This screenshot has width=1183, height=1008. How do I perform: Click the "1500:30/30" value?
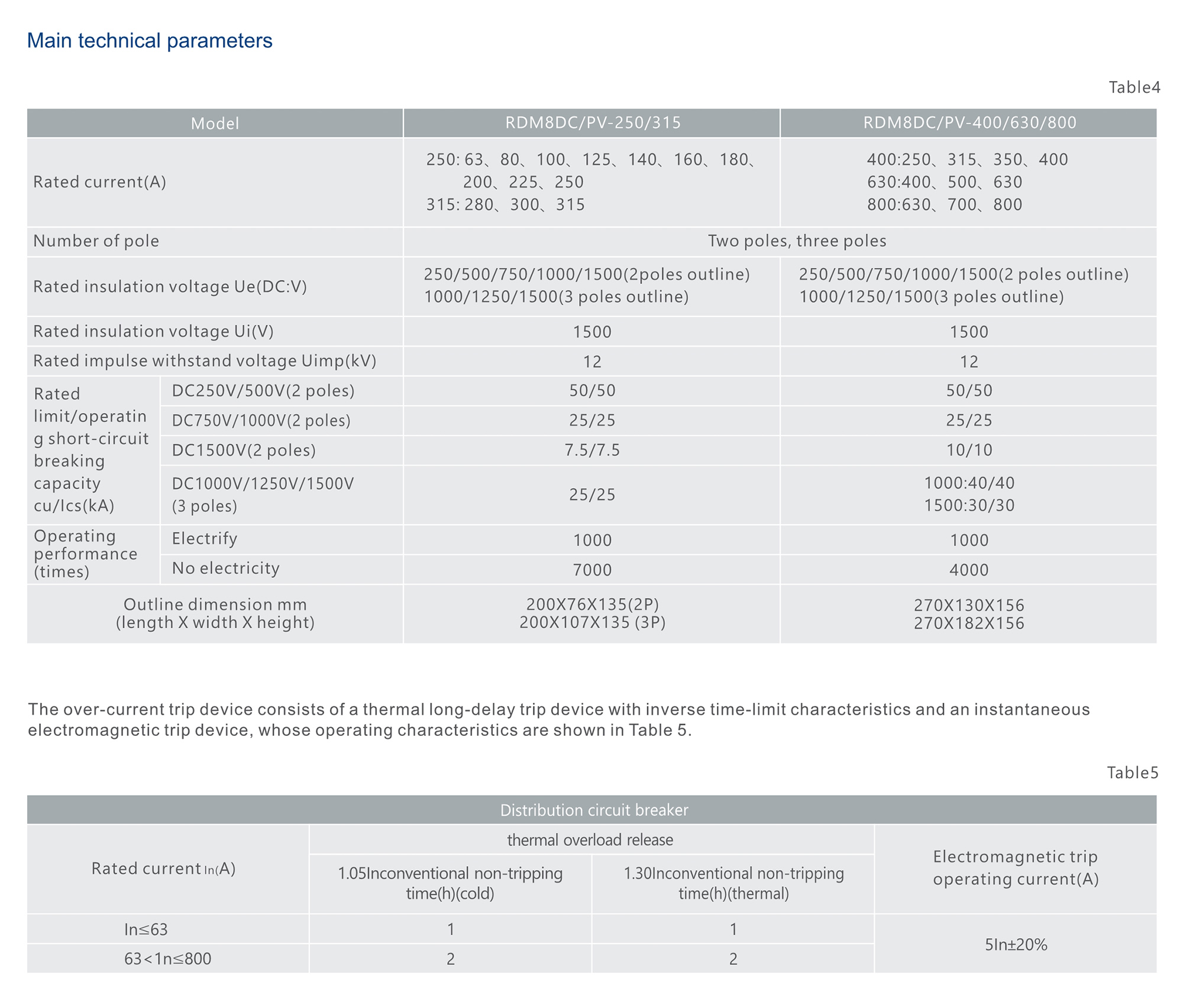point(969,506)
